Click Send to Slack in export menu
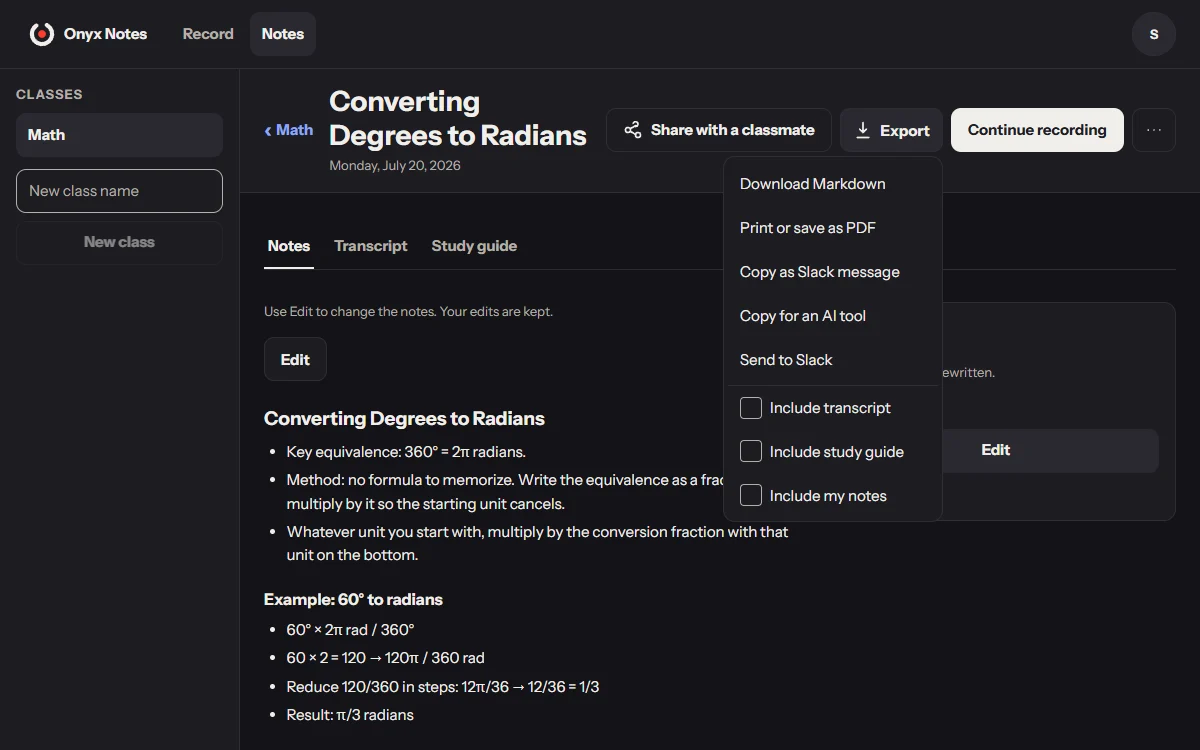Image resolution: width=1200 pixels, height=750 pixels. coord(833,360)
